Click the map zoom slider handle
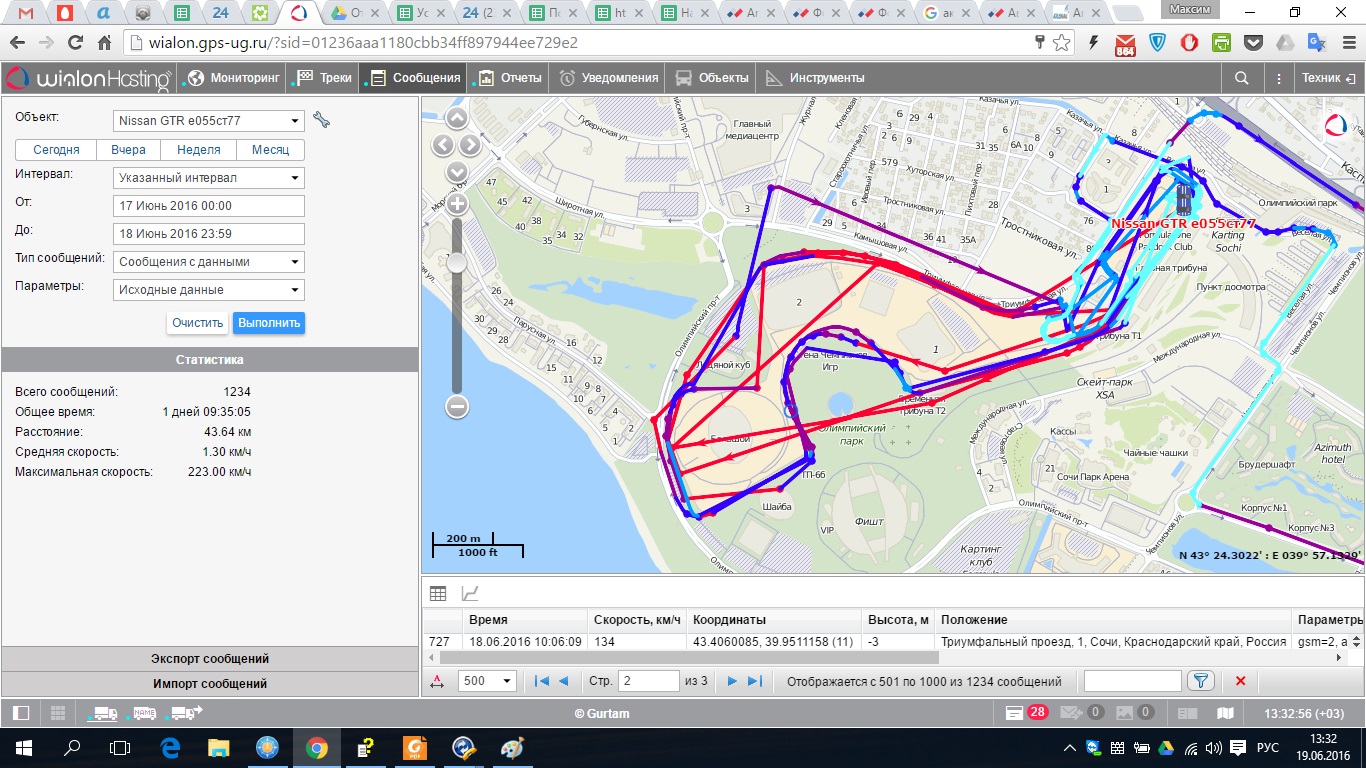 point(457,263)
